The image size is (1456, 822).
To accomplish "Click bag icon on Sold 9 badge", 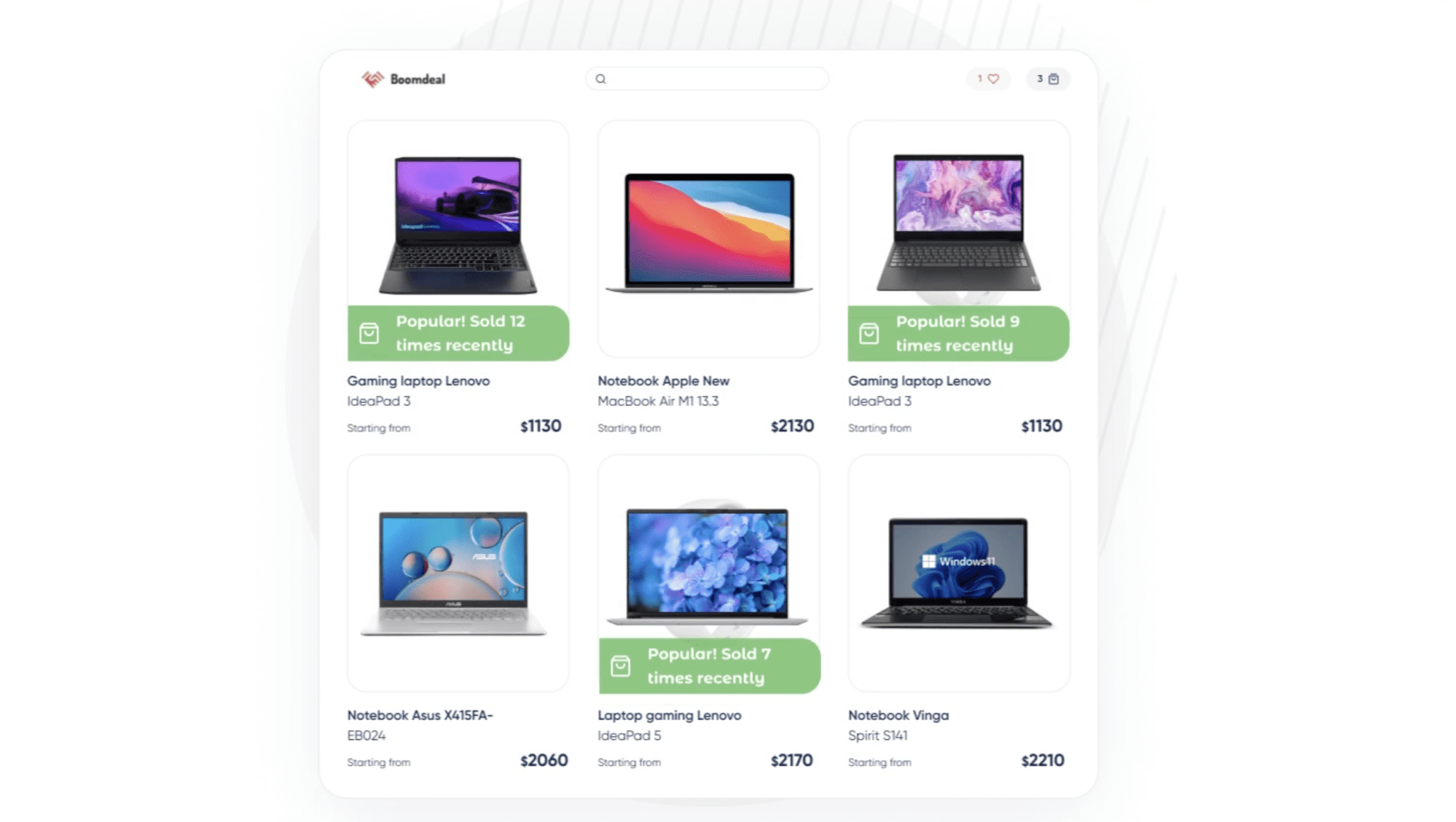I will pyautogui.click(x=869, y=333).
